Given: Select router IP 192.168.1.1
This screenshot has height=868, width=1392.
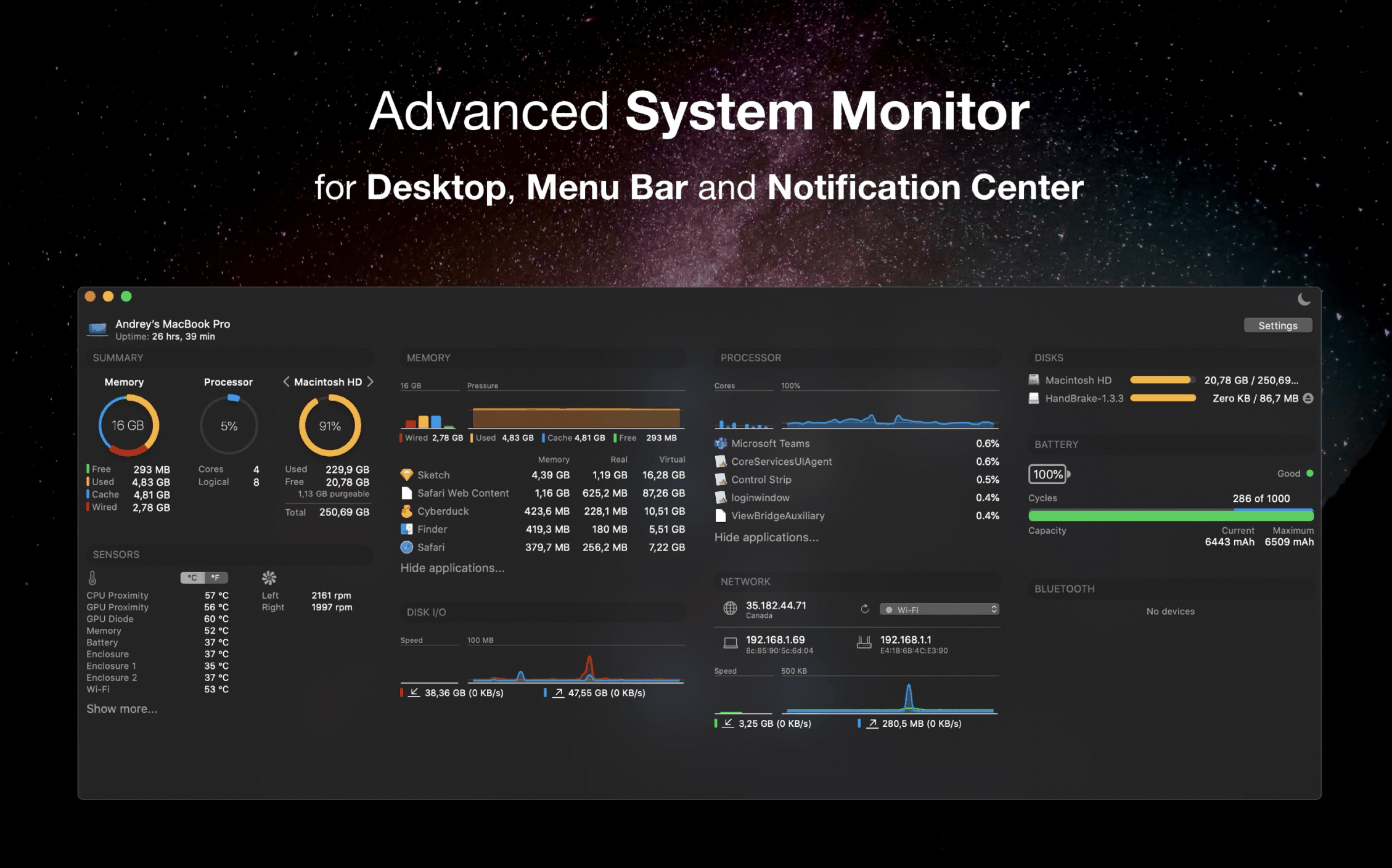Looking at the screenshot, I should [906, 640].
